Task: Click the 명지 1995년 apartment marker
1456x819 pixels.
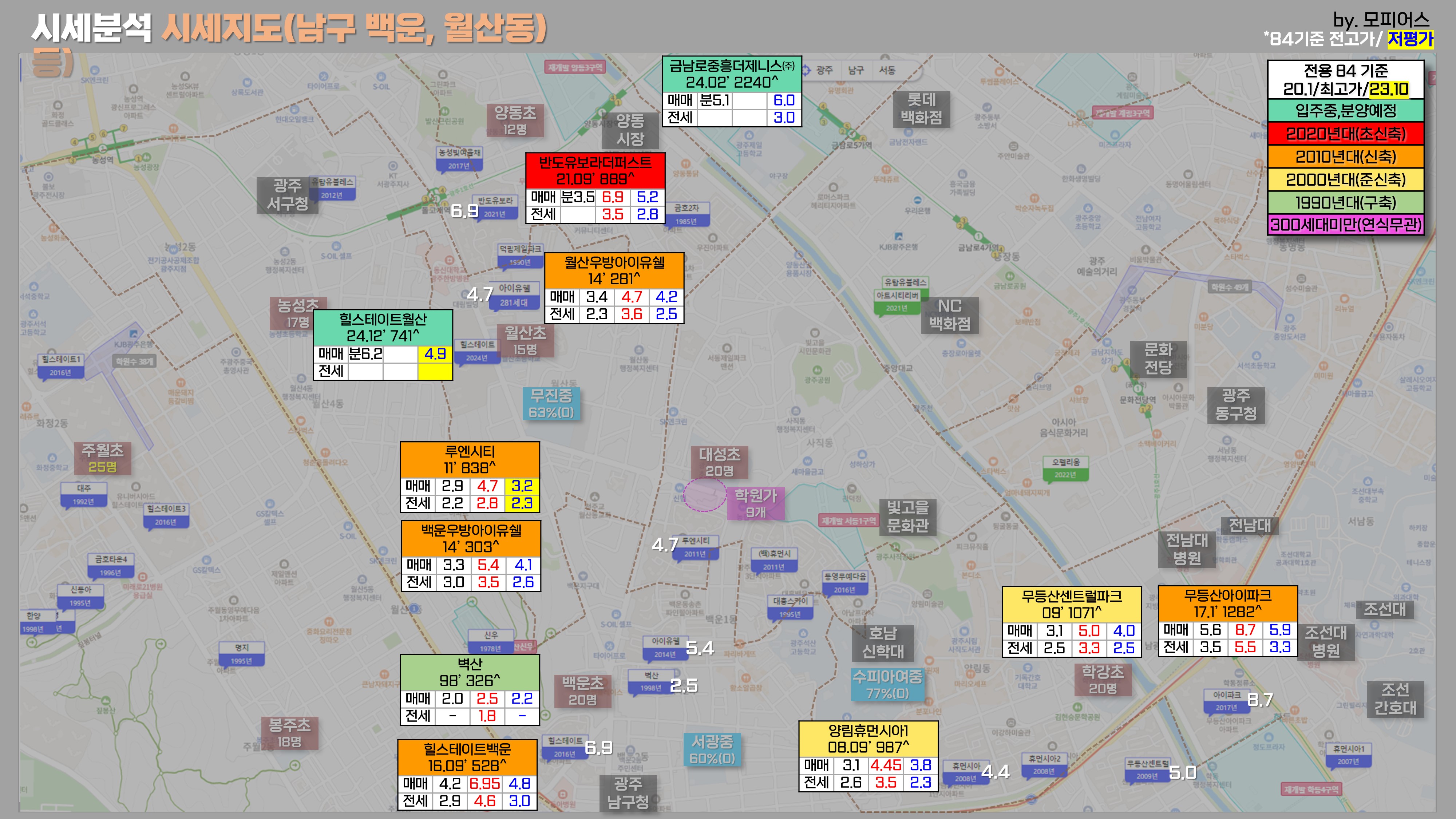Action: coord(241,654)
